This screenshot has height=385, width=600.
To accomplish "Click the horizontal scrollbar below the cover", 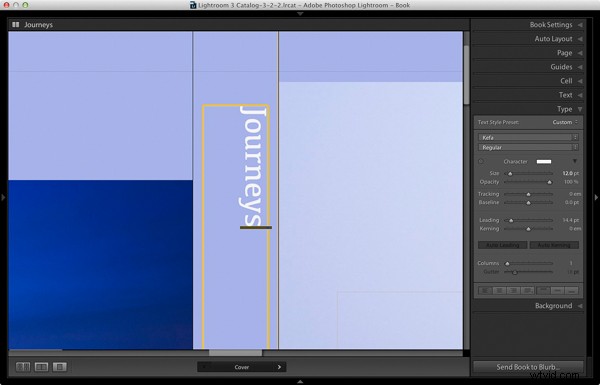I will pyautogui.click(x=236, y=352).
